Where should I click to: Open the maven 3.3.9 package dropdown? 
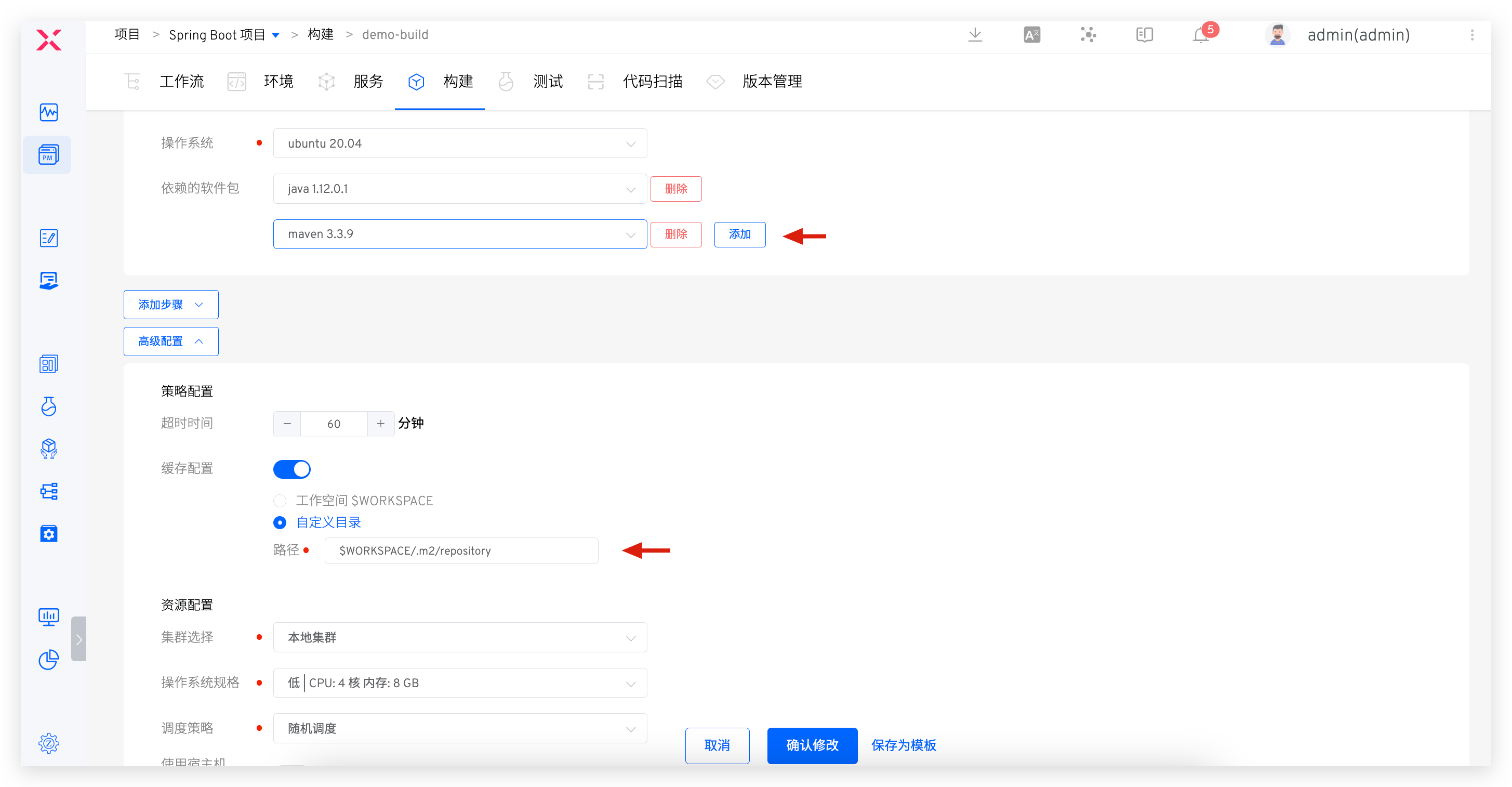click(460, 234)
